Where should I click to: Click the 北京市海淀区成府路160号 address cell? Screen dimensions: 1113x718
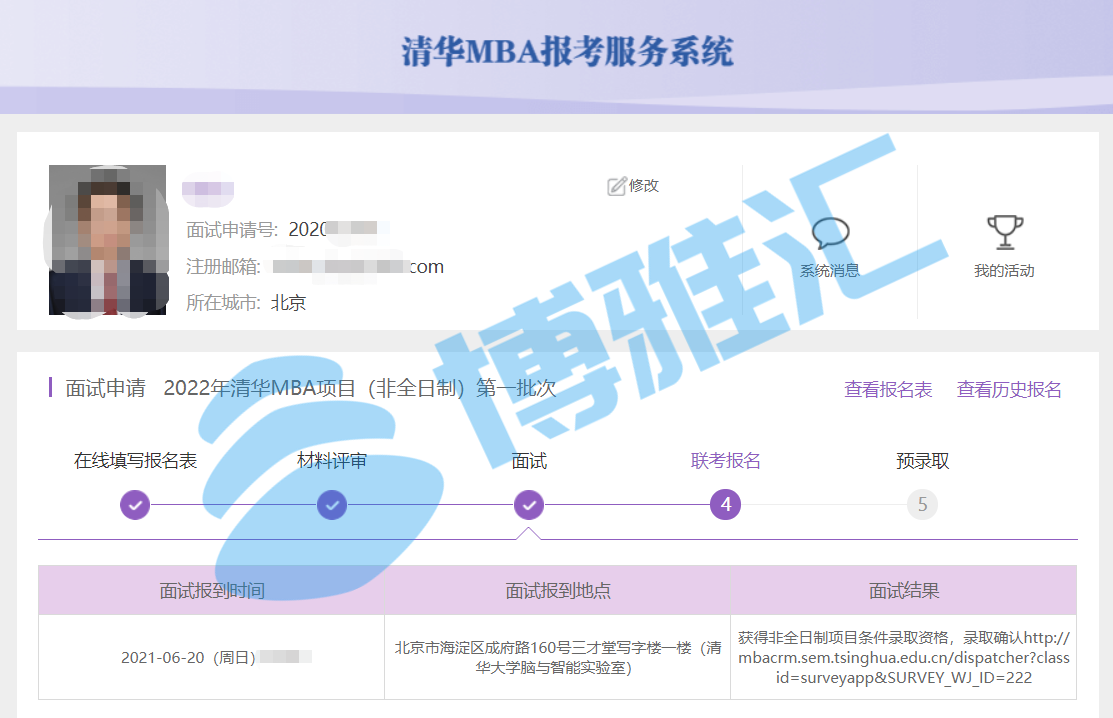[x=558, y=658]
